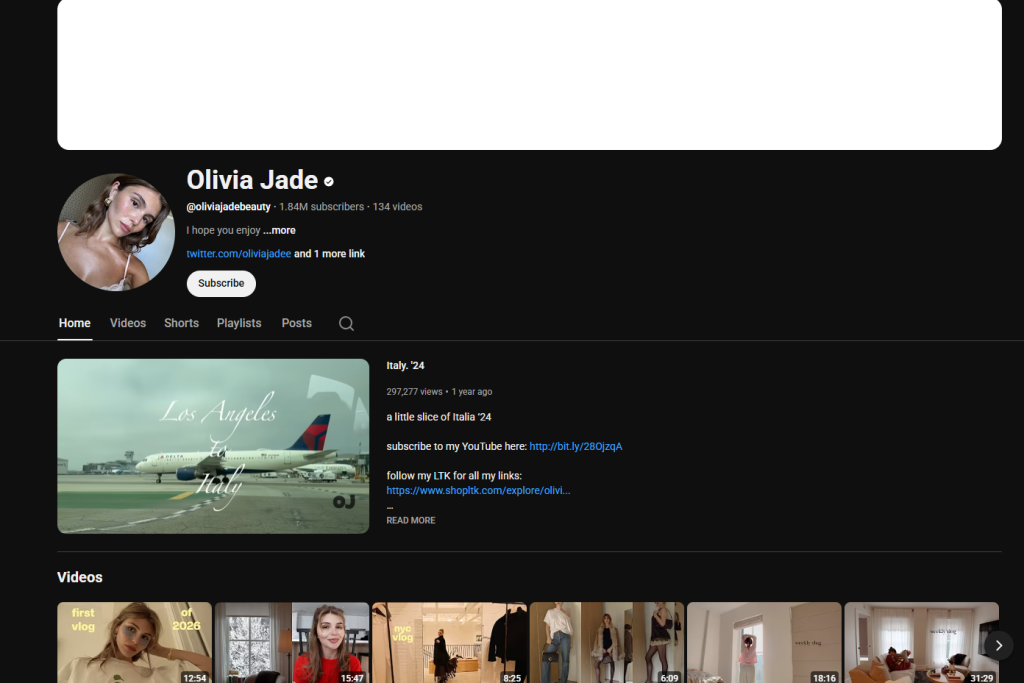Viewport: 1024px width, 683px height.
Task: Click the 'nyc vlog' video thumbnail
Action: pyautogui.click(x=449, y=642)
